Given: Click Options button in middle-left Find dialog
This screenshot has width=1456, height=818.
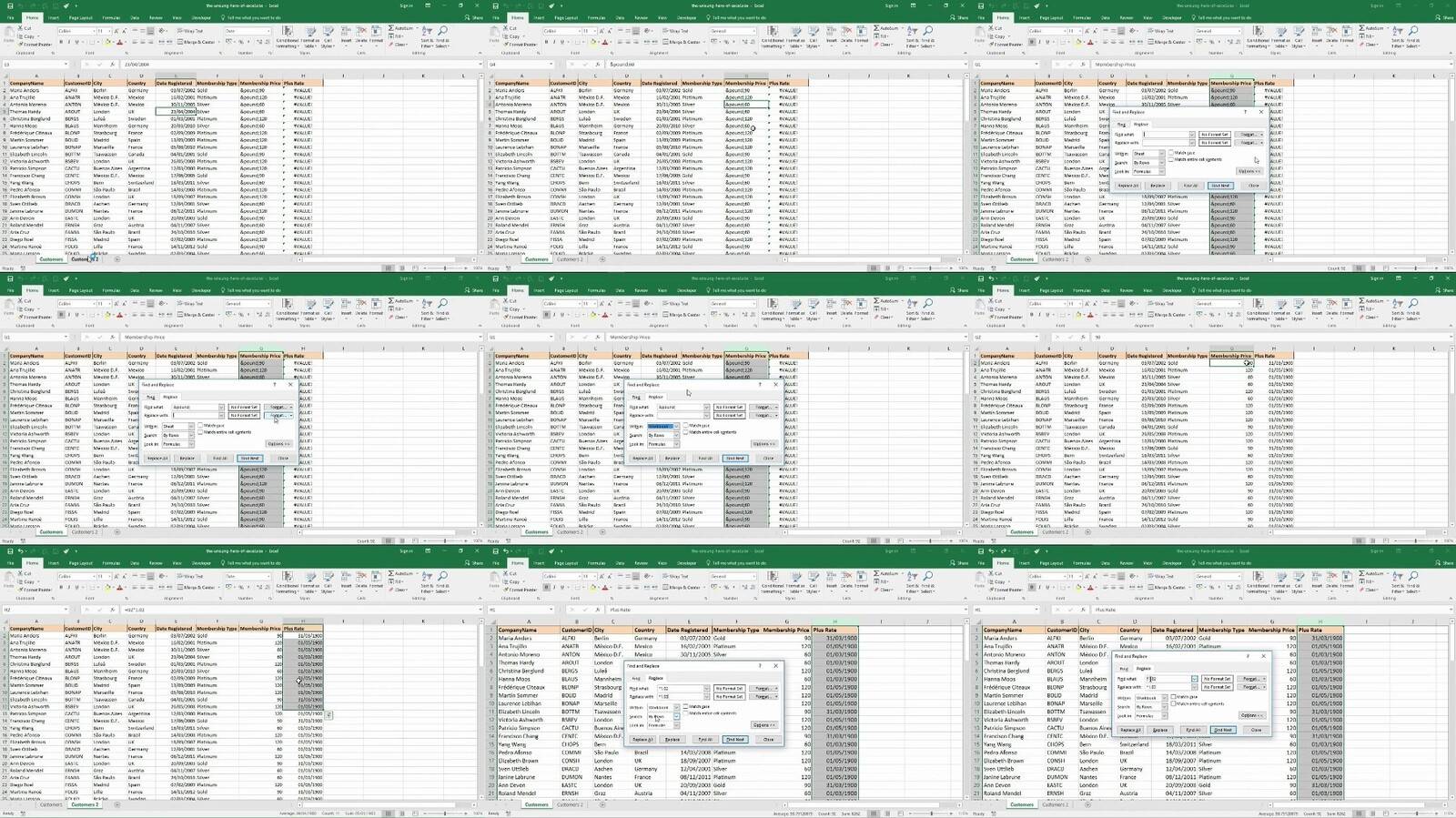Looking at the screenshot, I should coord(280,444).
